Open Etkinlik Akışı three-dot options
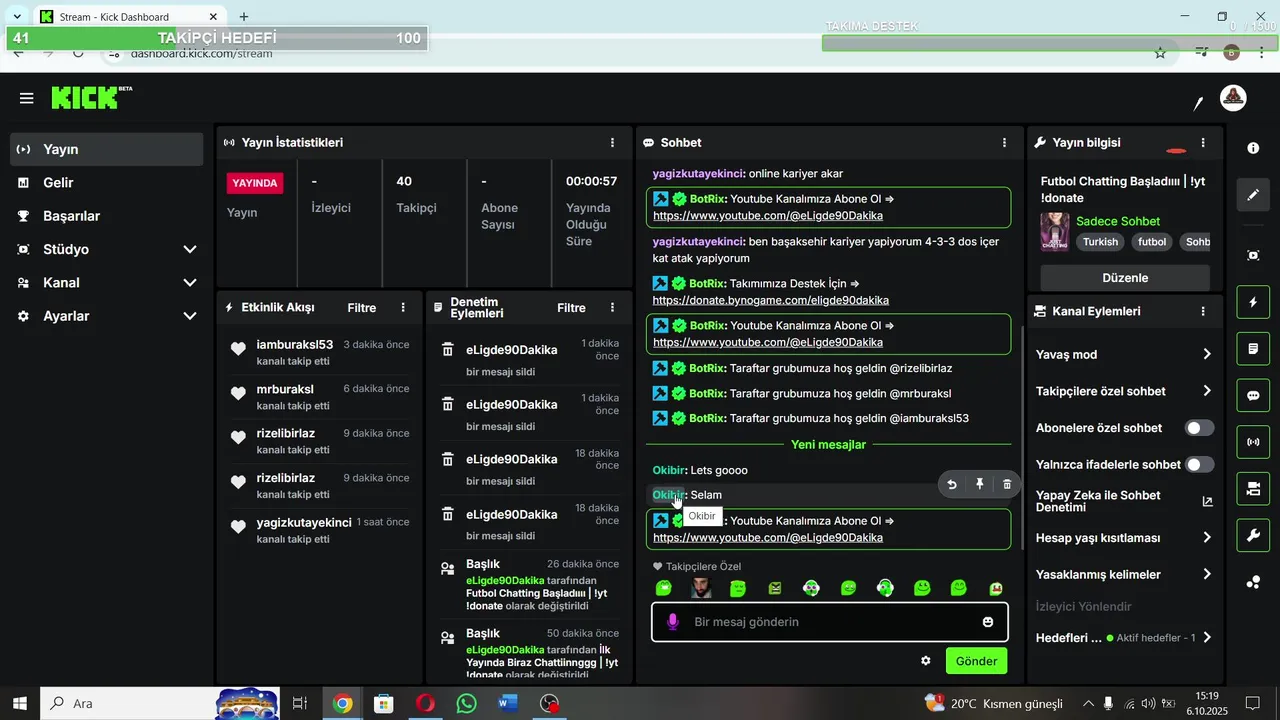The image size is (1280, 720). pyautogui.click(x=403, y=308)
